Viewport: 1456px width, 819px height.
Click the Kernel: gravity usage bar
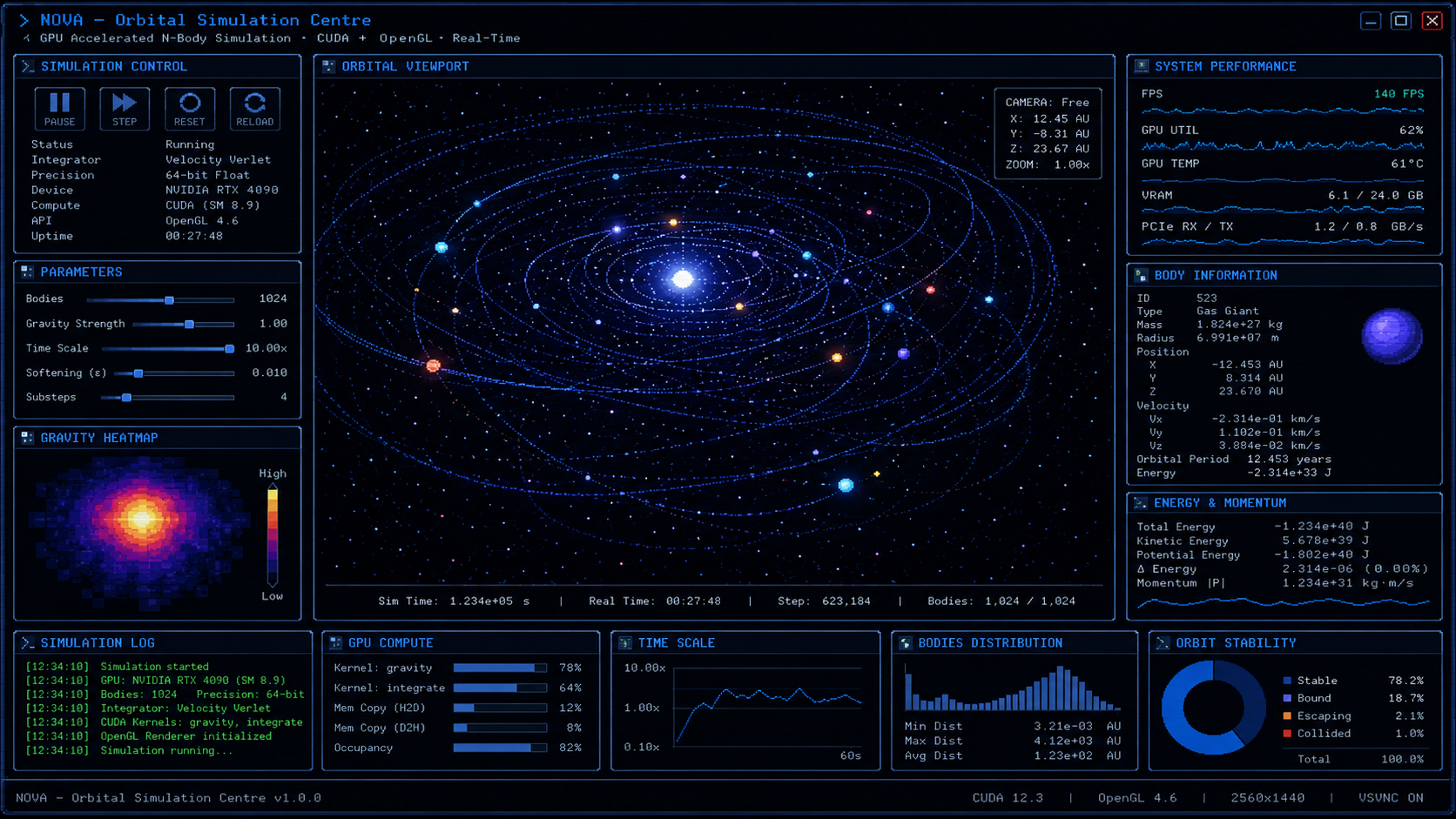(x=500, y=668)
